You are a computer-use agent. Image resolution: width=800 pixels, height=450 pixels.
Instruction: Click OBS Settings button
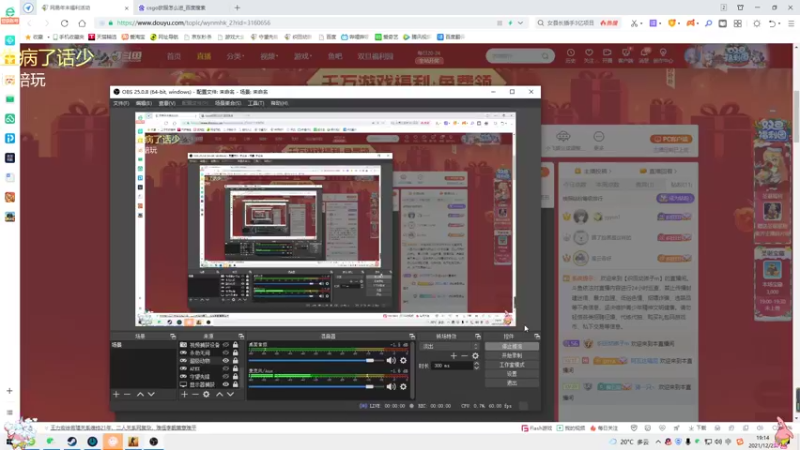point(512,374)
